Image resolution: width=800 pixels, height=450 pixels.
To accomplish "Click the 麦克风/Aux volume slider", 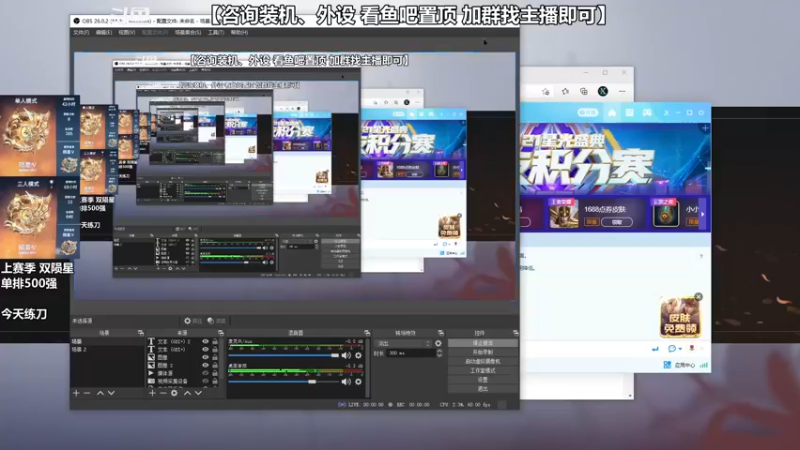I will coord(284,355).
